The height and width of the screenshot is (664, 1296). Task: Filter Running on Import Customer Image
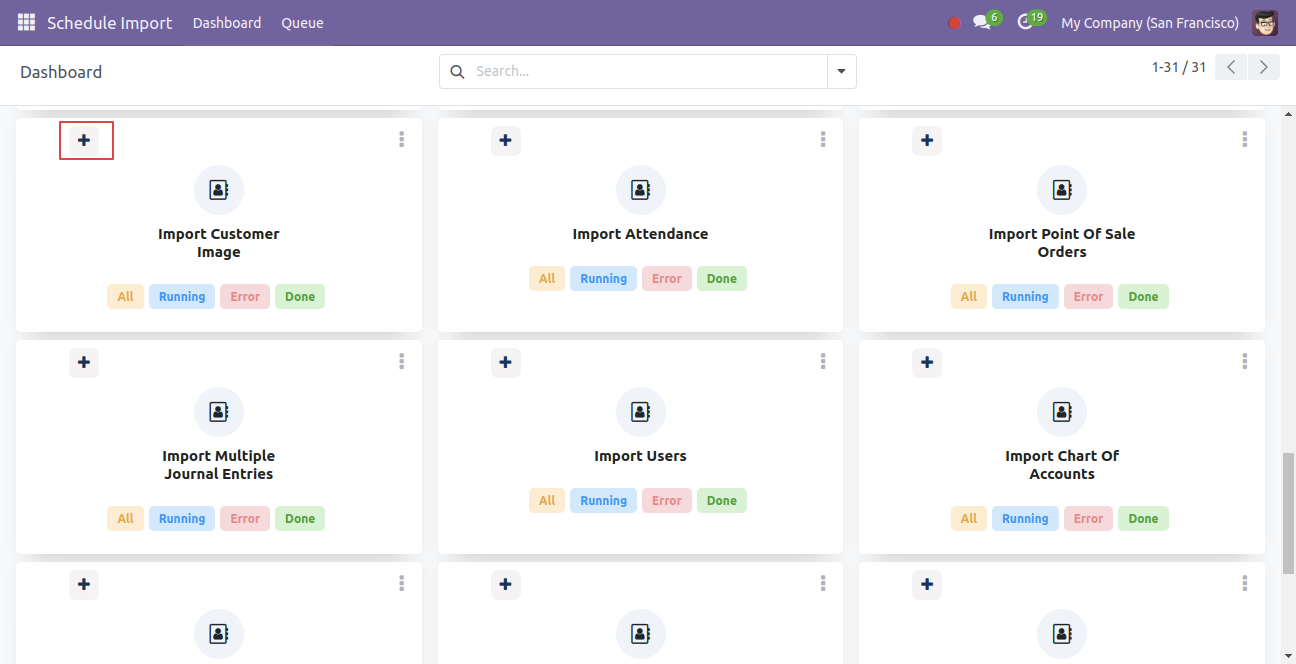(x=182, y=297)
